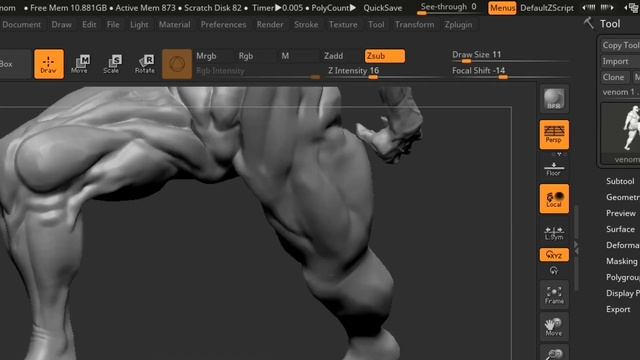Click the Box button left of Draw
640x360 pixels.
(15, 64)
